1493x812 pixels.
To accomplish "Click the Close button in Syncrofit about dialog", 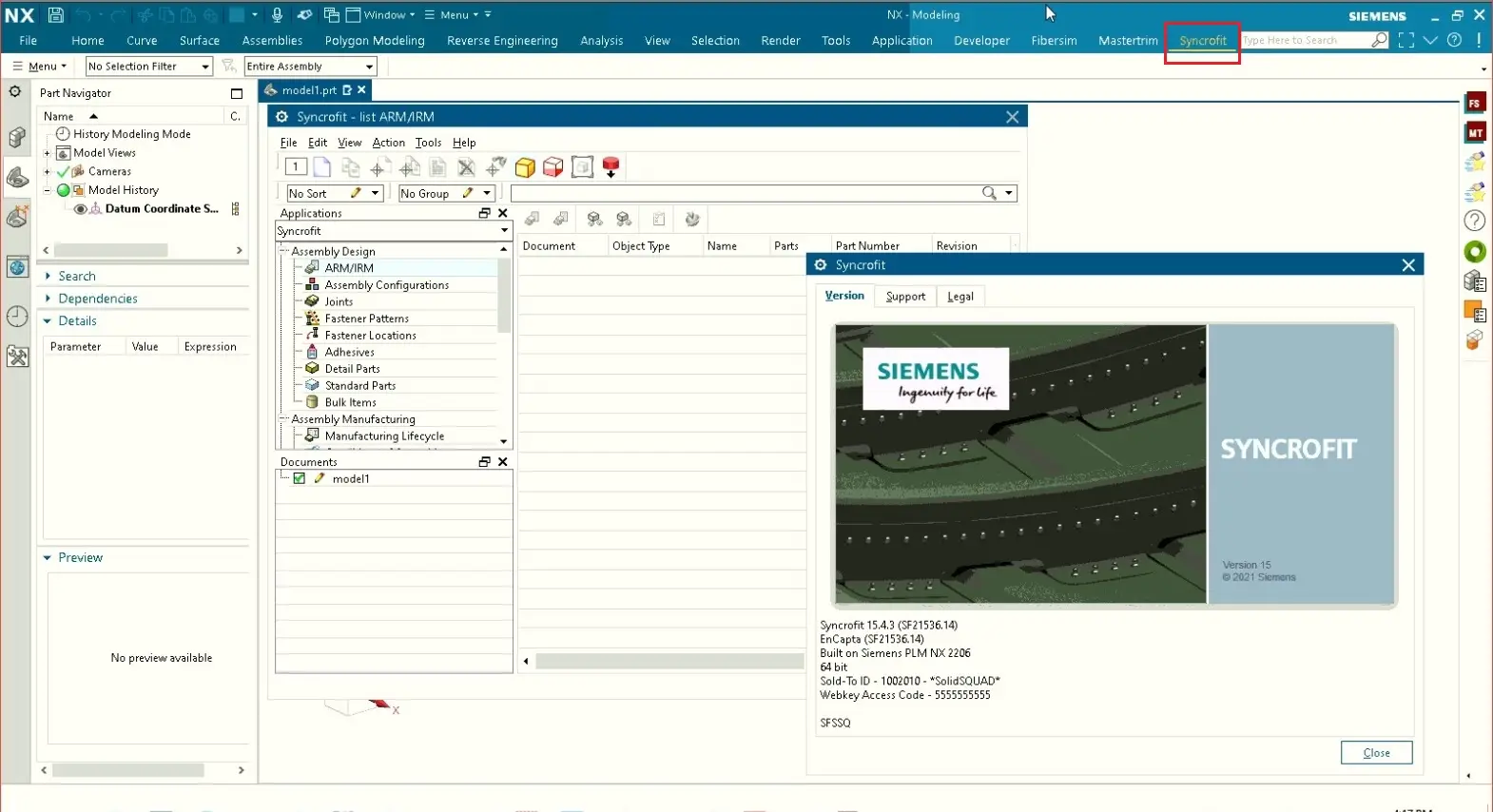I will 1376,753.
